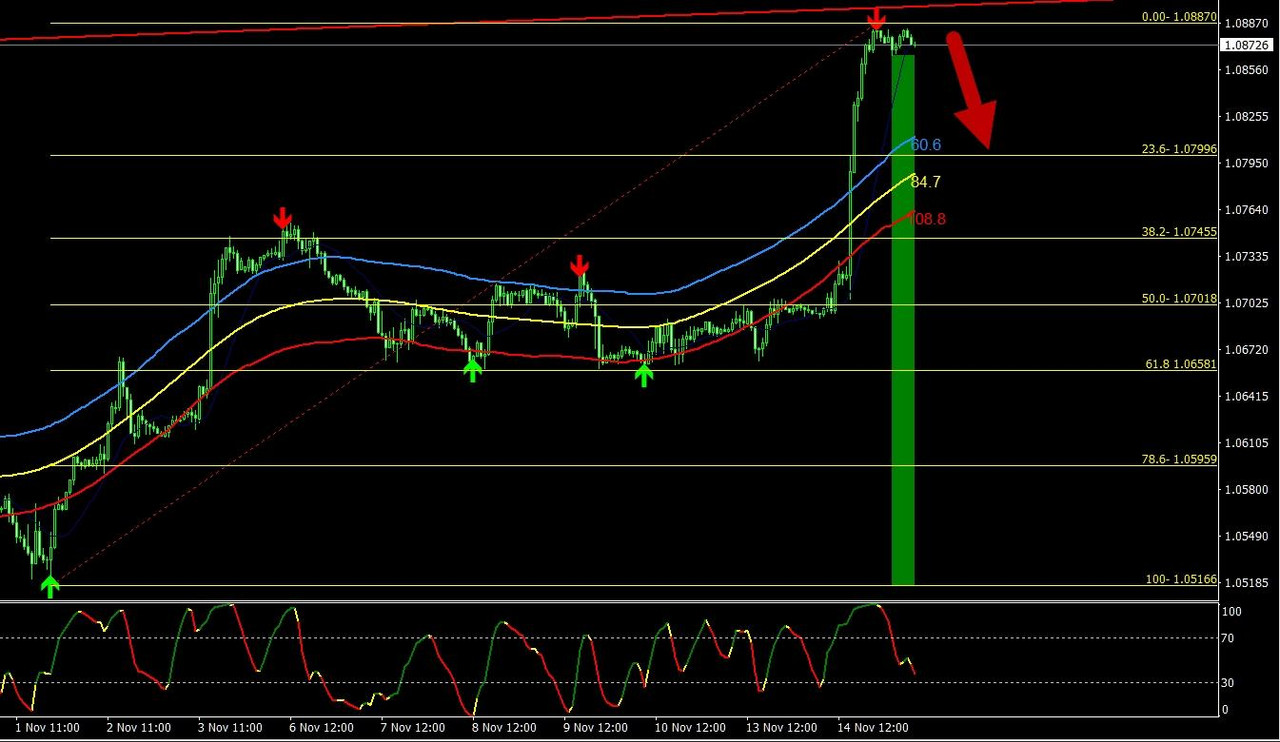Screen dimensions: 1280x742
Task: Click the 6 Nov 12:00 time label
Action: point(321,727)
